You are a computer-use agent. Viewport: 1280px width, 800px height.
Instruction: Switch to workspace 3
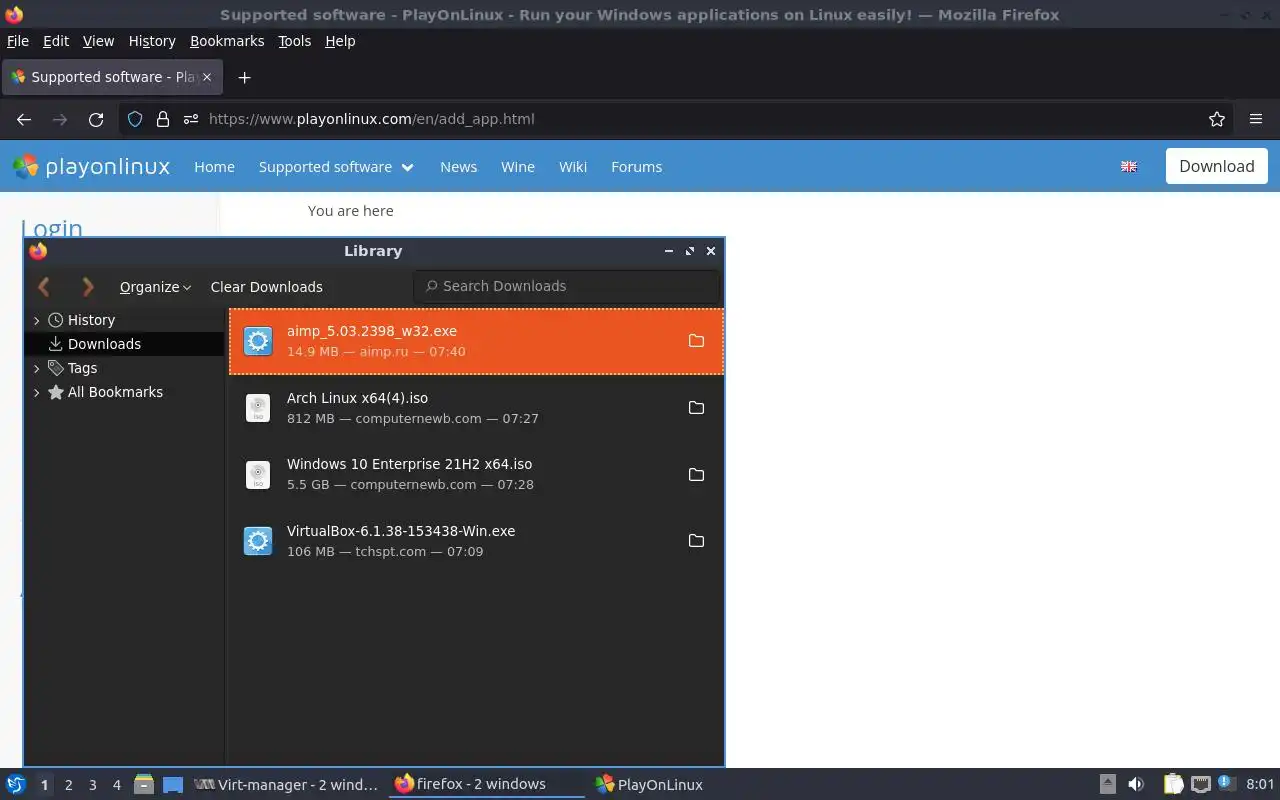coord(92,785)
